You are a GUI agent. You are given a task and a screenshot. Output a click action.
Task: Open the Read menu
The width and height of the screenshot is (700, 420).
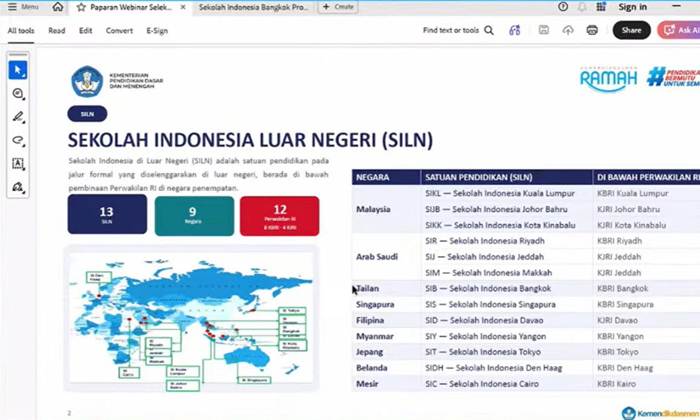click(57, 30)
